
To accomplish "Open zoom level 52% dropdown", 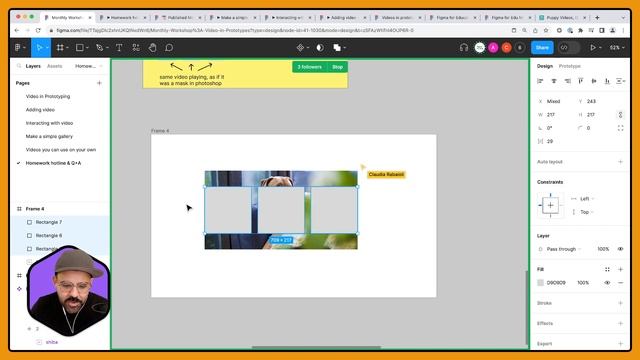I will [617, 48].
